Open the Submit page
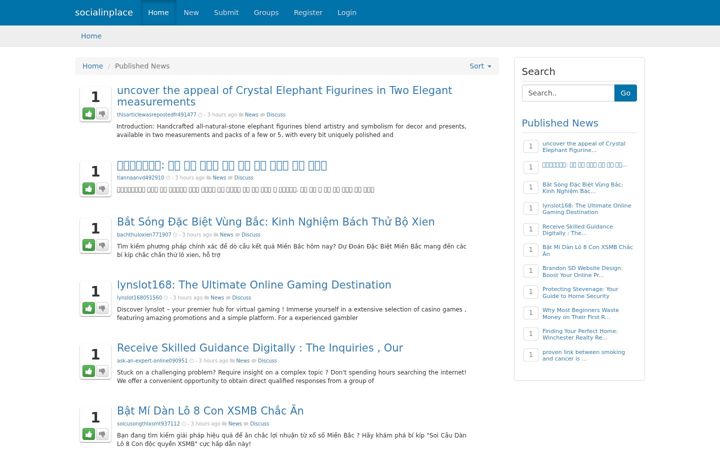Image resolution: width=720 pixels, height=450 pixels. [226, 12]
